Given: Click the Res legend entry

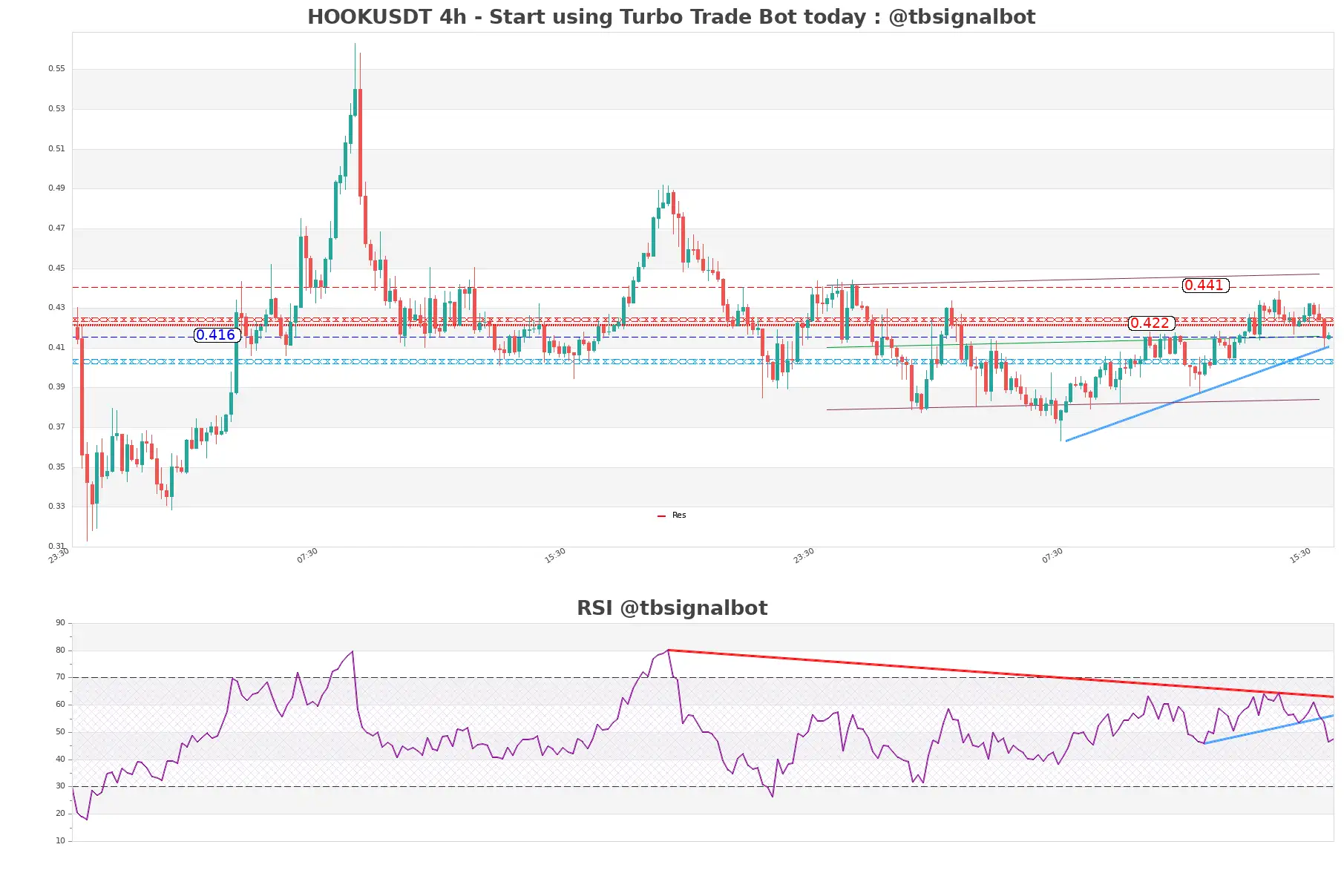Looking at the screenshot, I should [x=672, y=515].
